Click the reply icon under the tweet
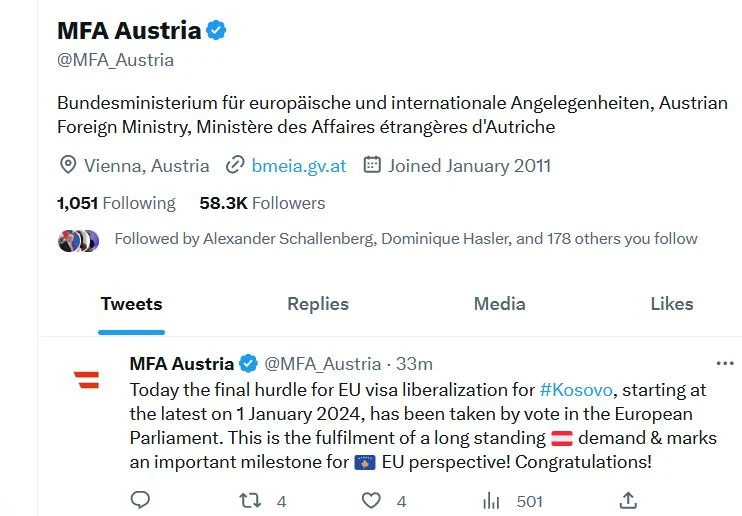Viewport: 742px width, 516px height. tap(141, 500)
